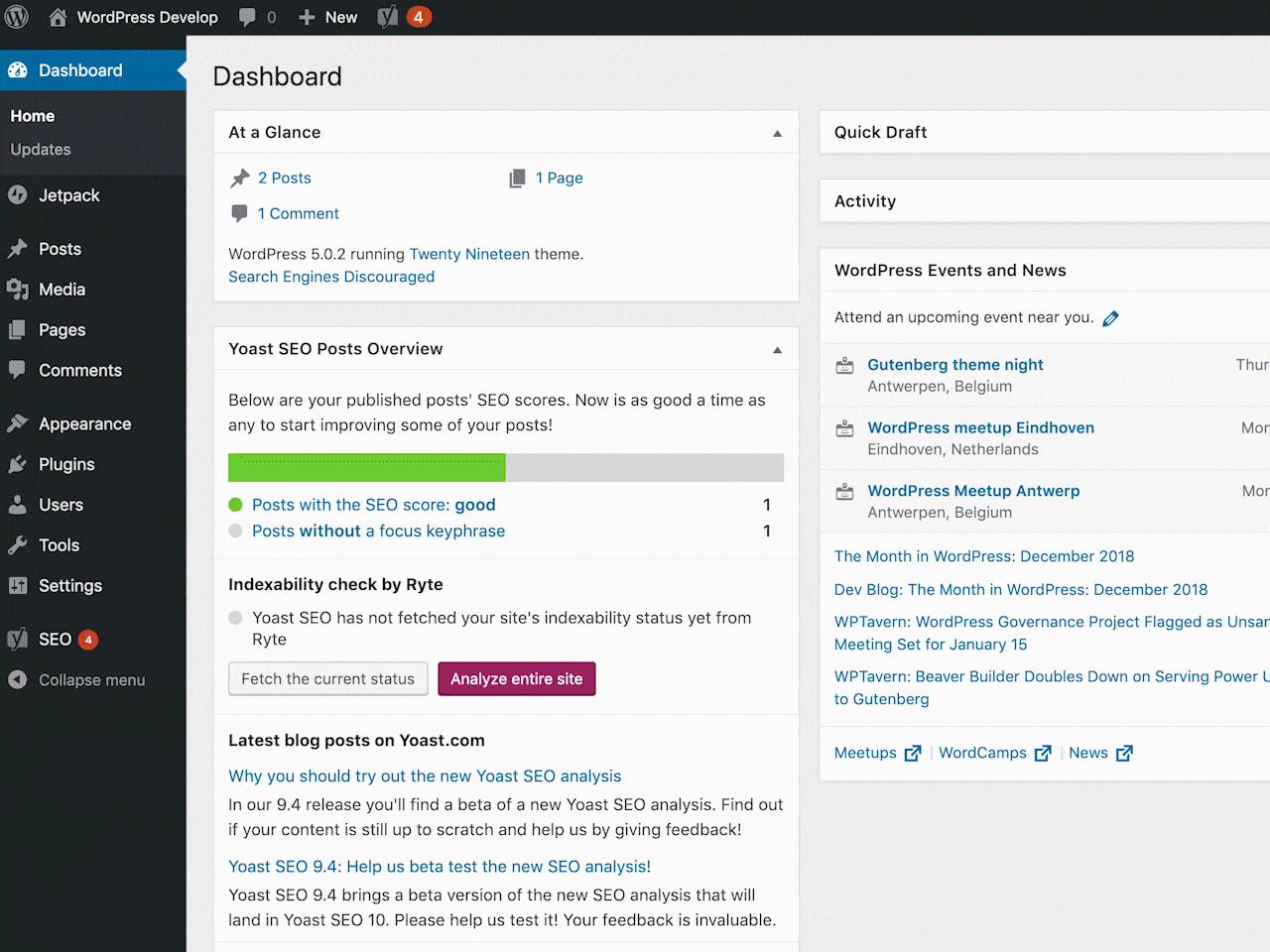Open Dev Blog: The Month in WordPress link
Viewport: 1270px width, 952px height.
(x=1021, y=589)
